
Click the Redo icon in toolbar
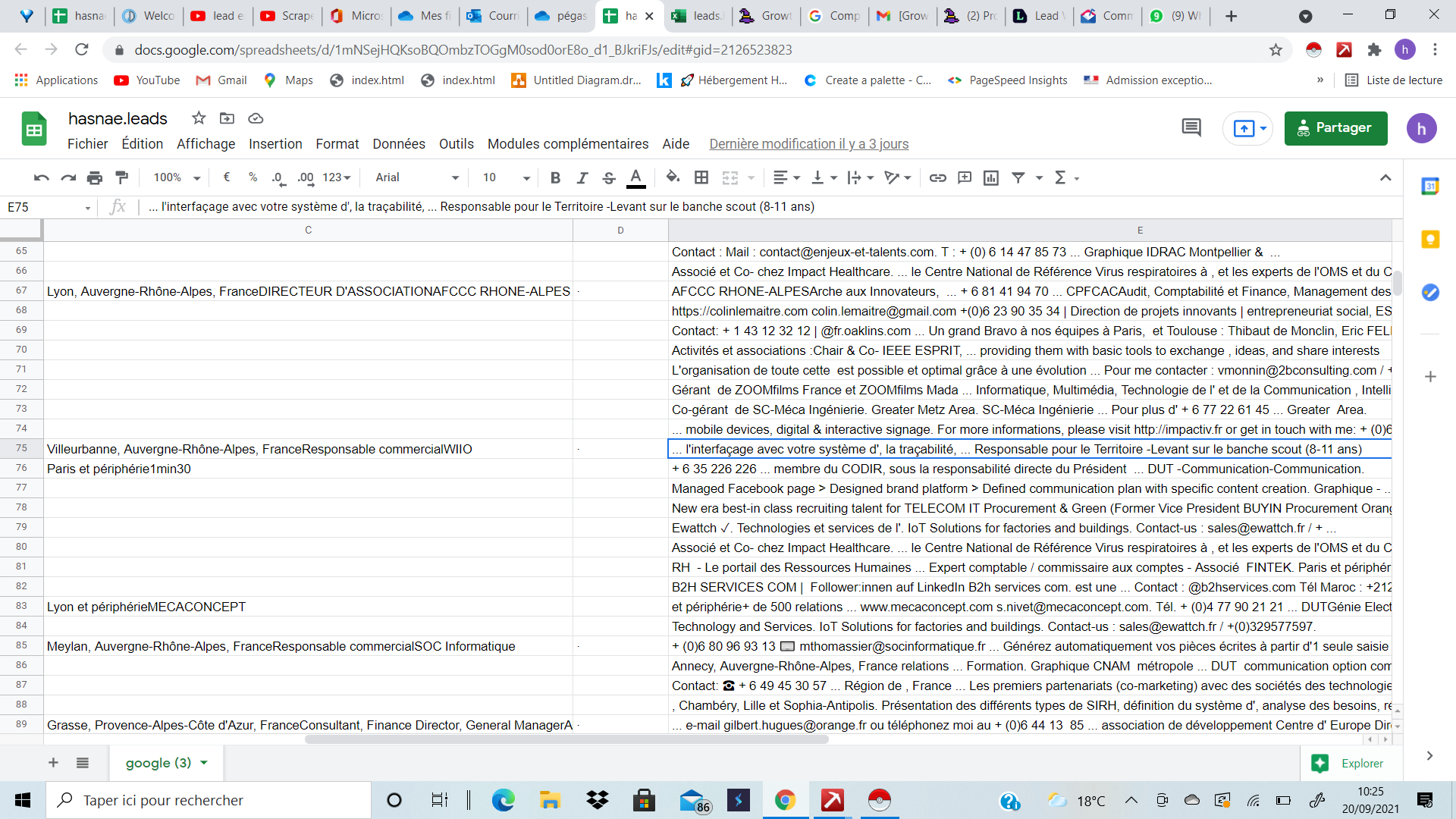point(68,177)
